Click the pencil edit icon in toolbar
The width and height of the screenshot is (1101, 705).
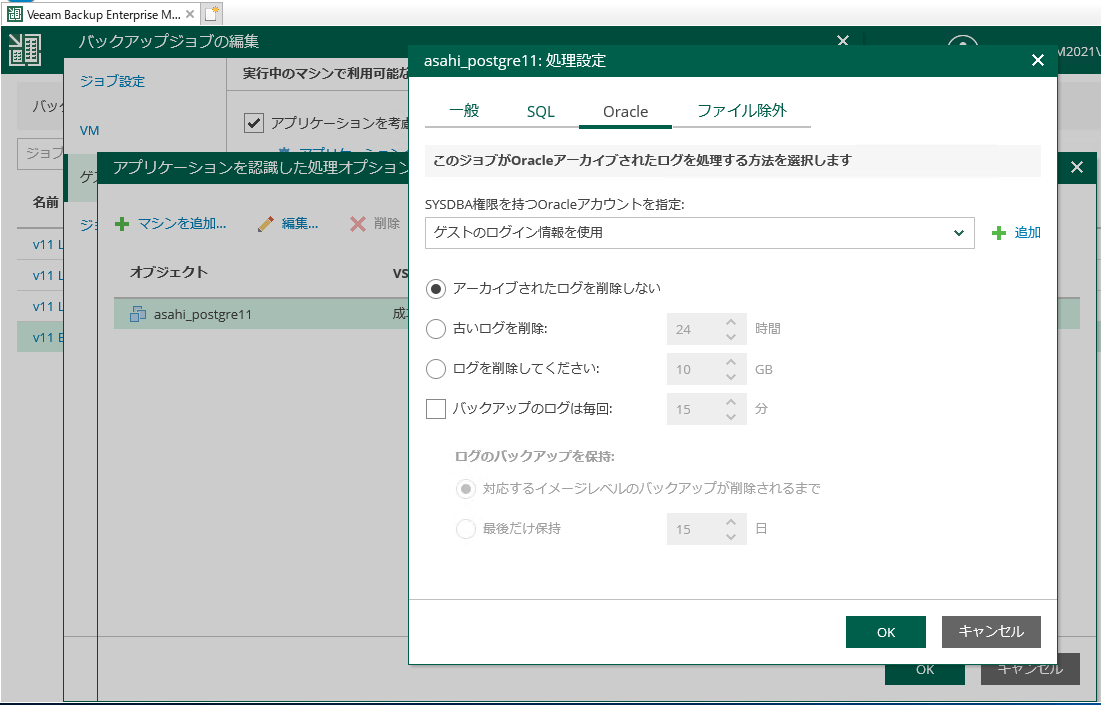tap(265, 224)
